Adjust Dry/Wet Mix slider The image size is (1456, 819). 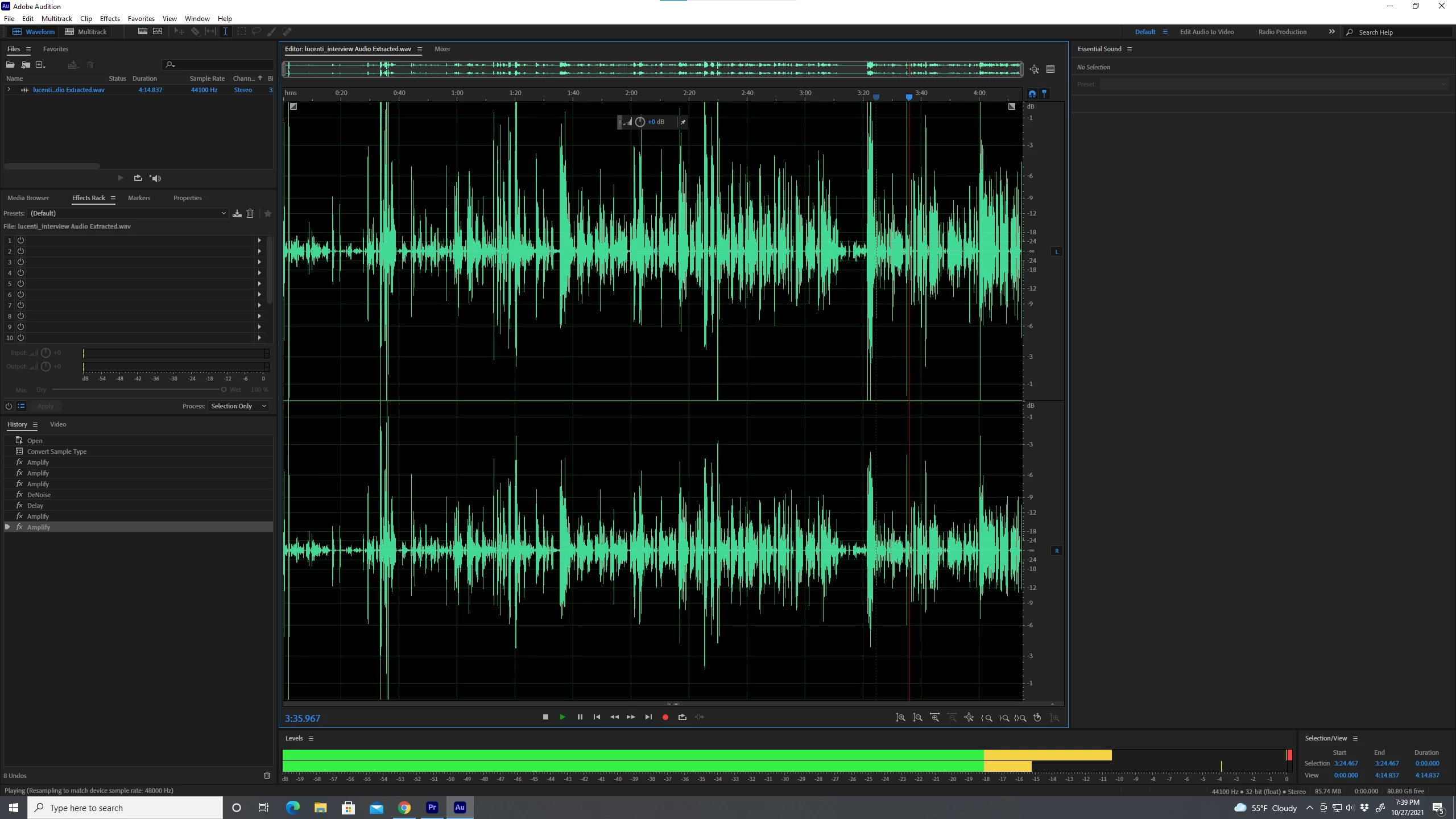[223, 390]
